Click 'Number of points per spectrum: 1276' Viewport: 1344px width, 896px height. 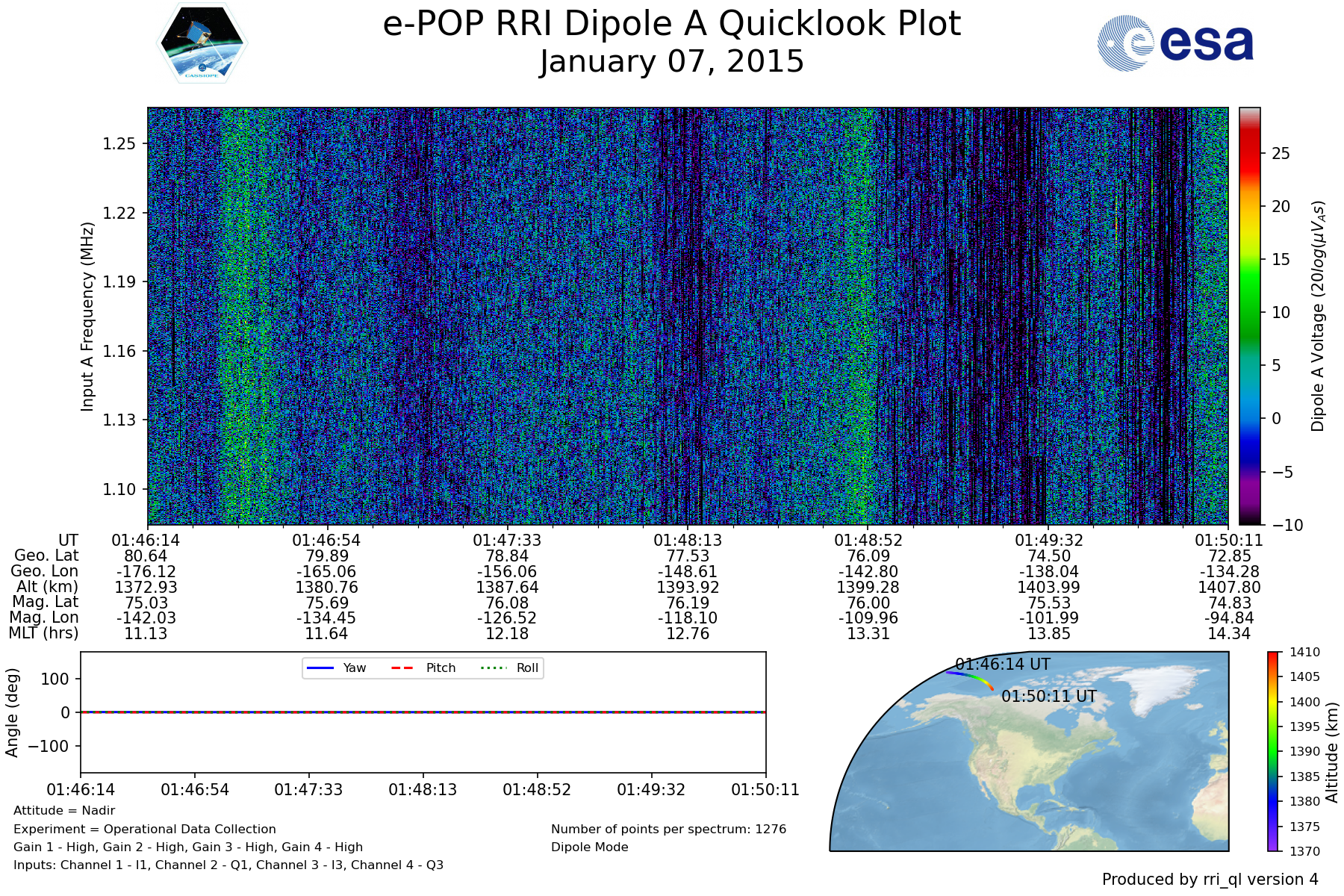point(668,829)
